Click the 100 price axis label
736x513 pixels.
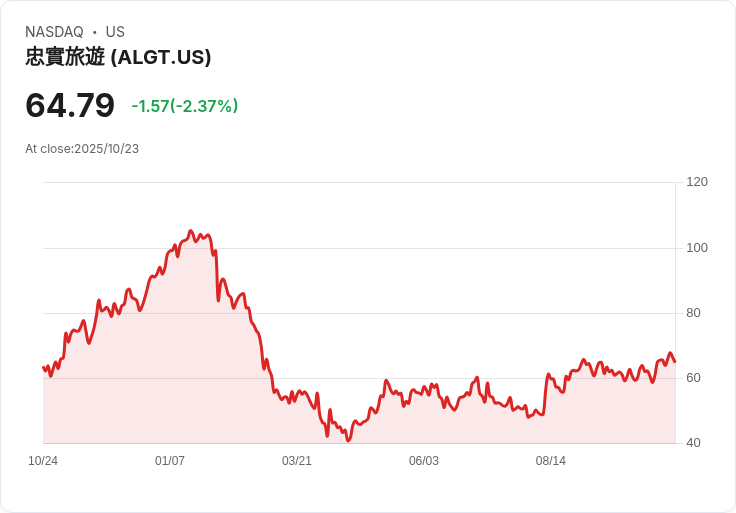tap(697, 247)
